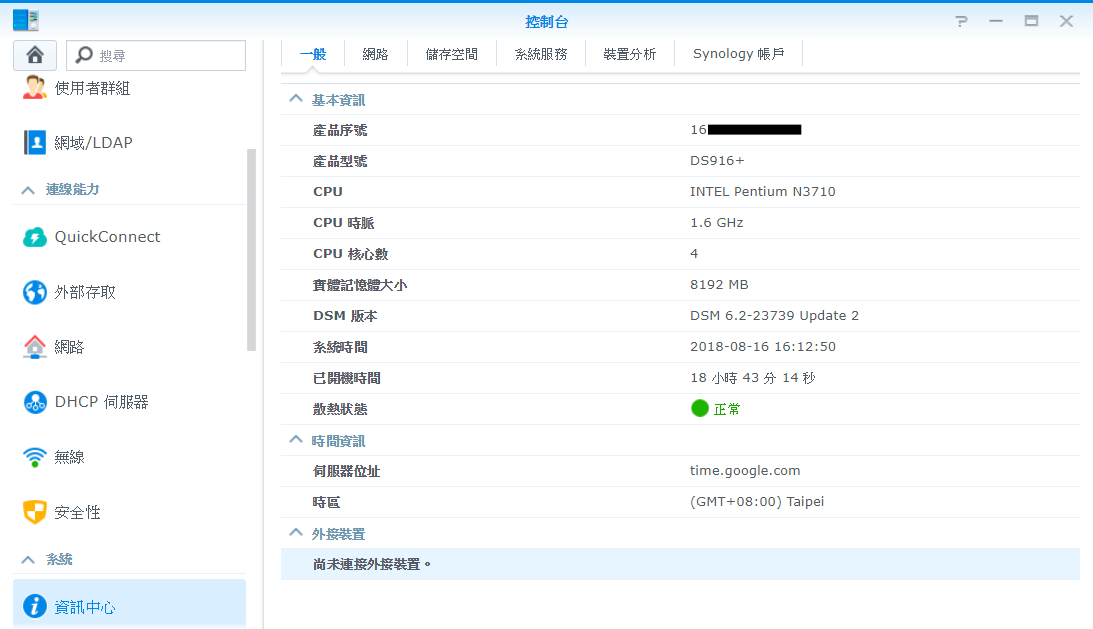Image resolution: width=1093 pixels, height=629 pixels.
Task: Select 資訊中心 label in sidebar
Action: [84, 607]
